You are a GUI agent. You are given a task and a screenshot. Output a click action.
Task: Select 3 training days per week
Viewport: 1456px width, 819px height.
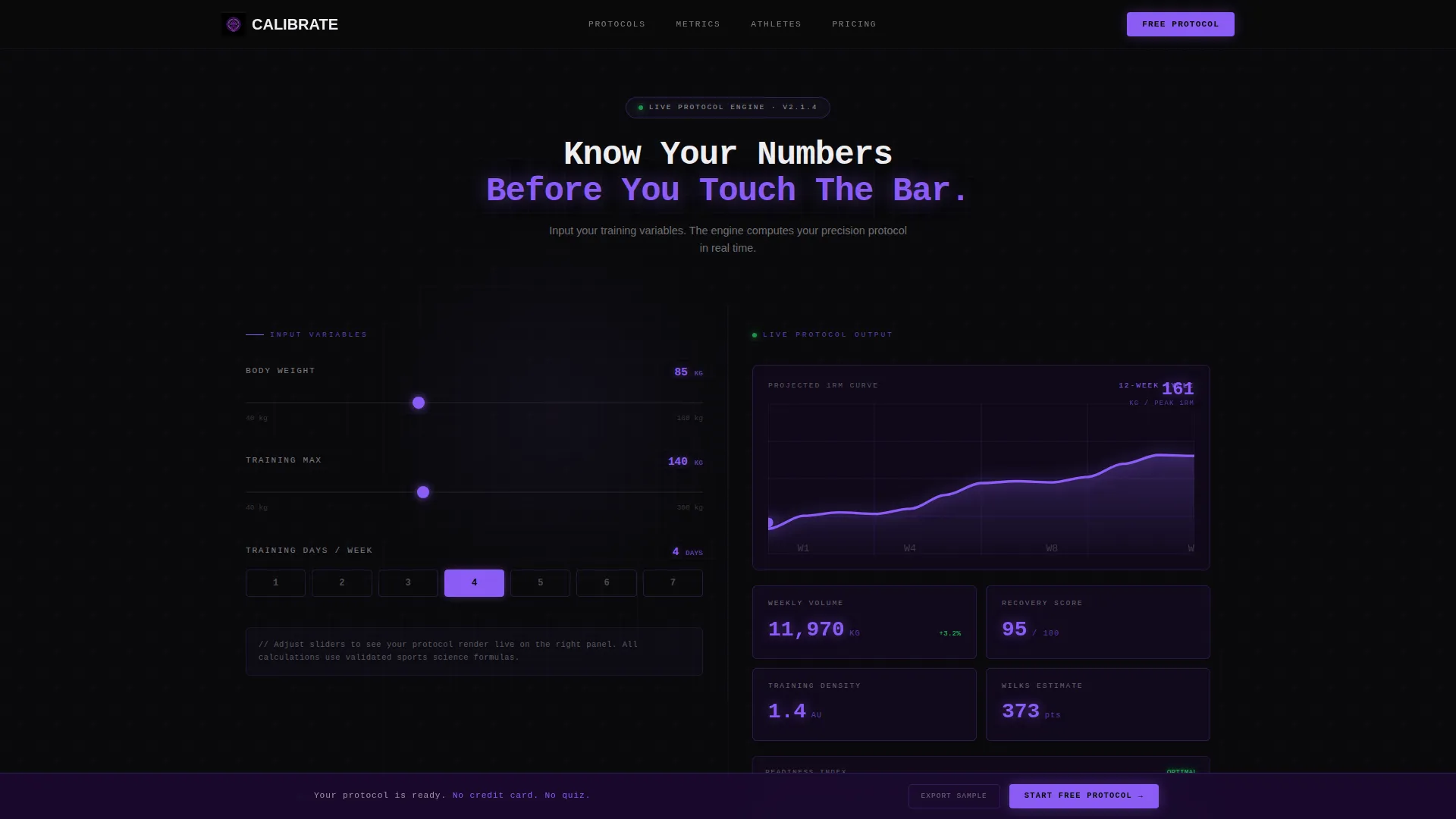(408, 583)
